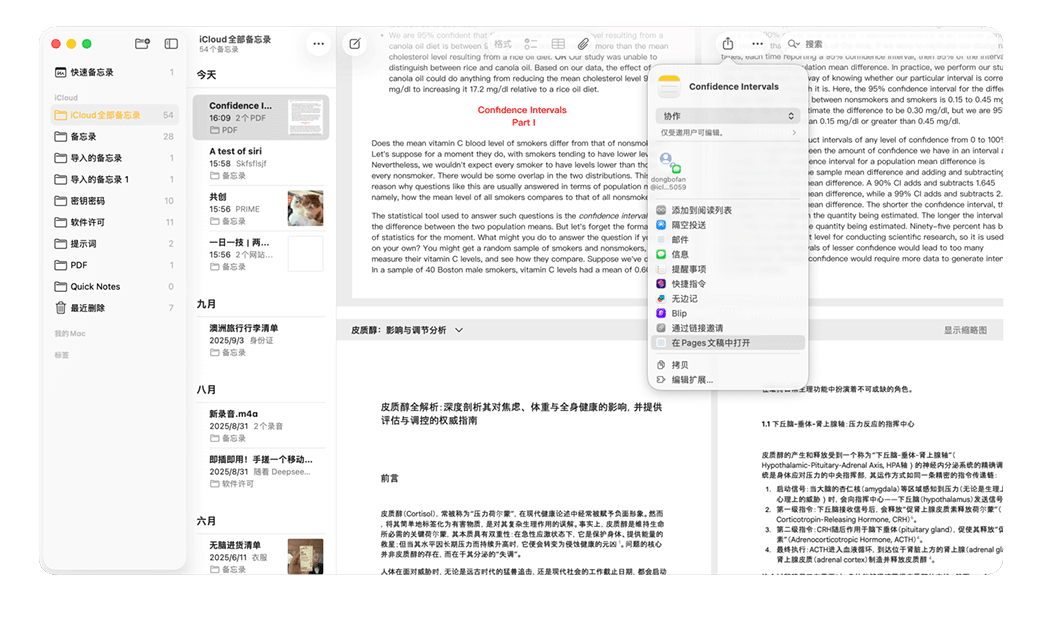Open the 最近删除 folder
Viewport: 1040px width, 624px height.
88,308
